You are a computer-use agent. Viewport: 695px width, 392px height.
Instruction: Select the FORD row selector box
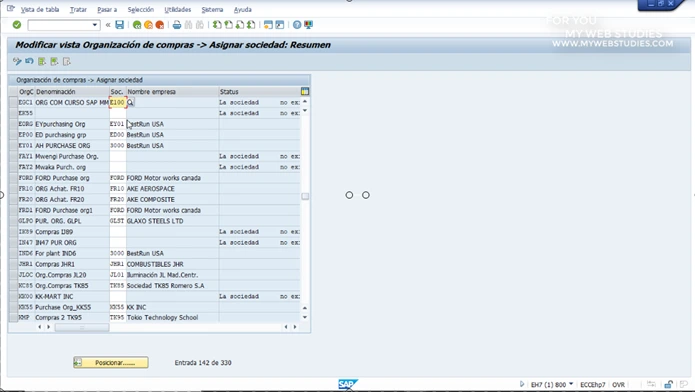(13, 178)
